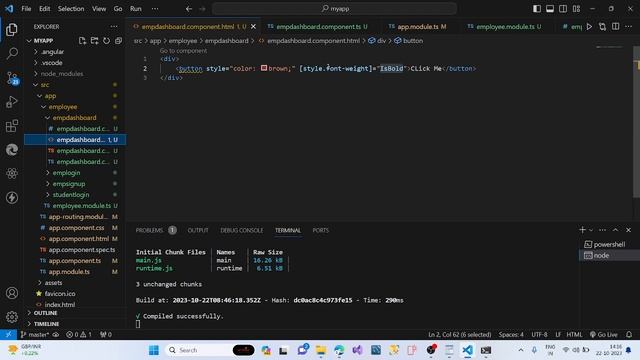Open remote window indicator in status bar
The image size is (640, 360).
8,334
